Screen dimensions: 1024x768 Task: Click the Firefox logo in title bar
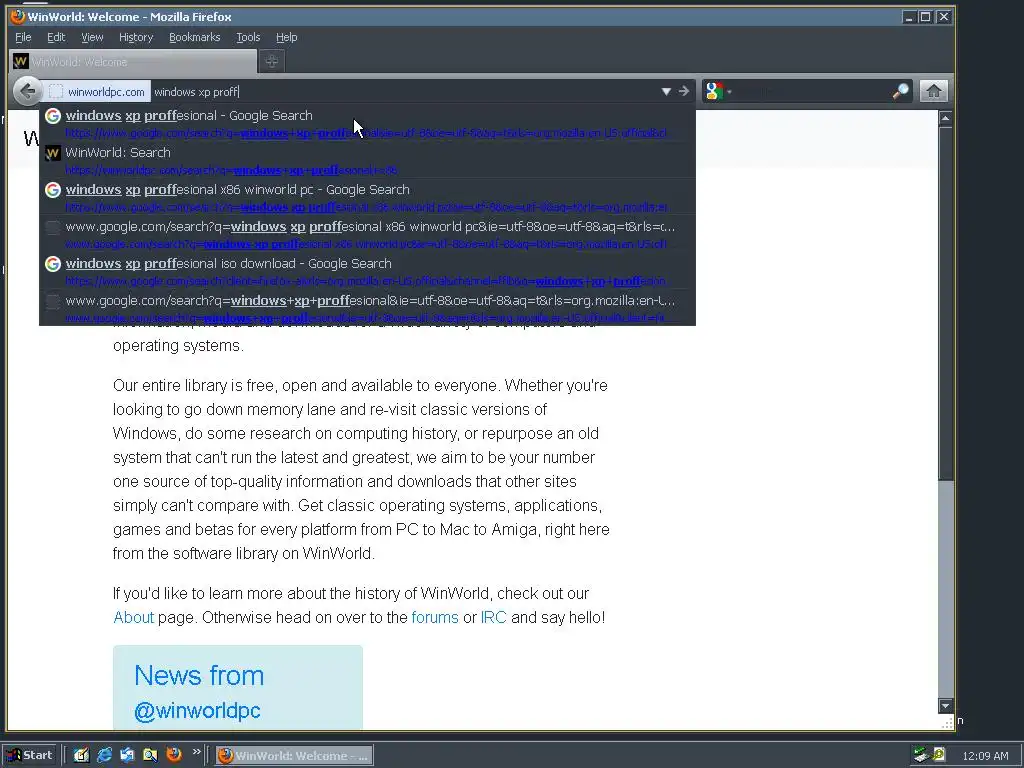click(x=18, y=16)
